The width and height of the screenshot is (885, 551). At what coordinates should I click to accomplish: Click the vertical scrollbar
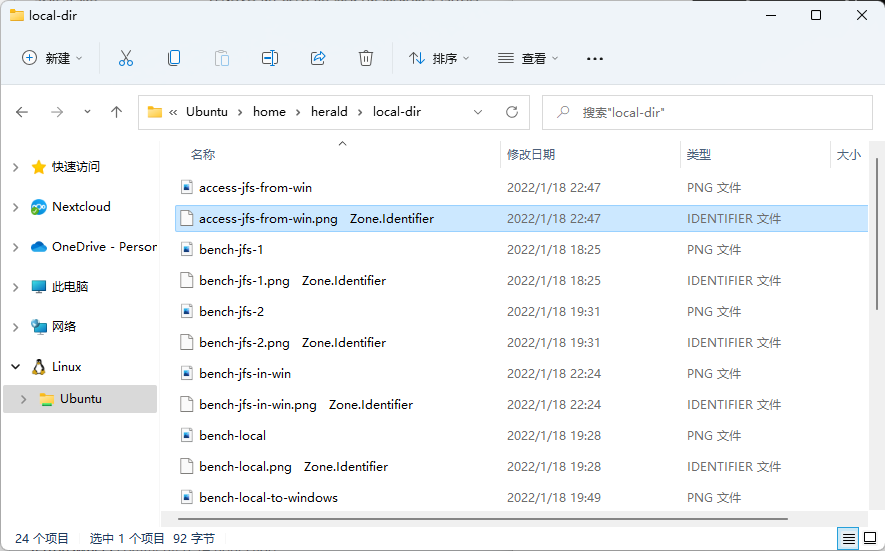pyautogui.click(x=877, y=234)
